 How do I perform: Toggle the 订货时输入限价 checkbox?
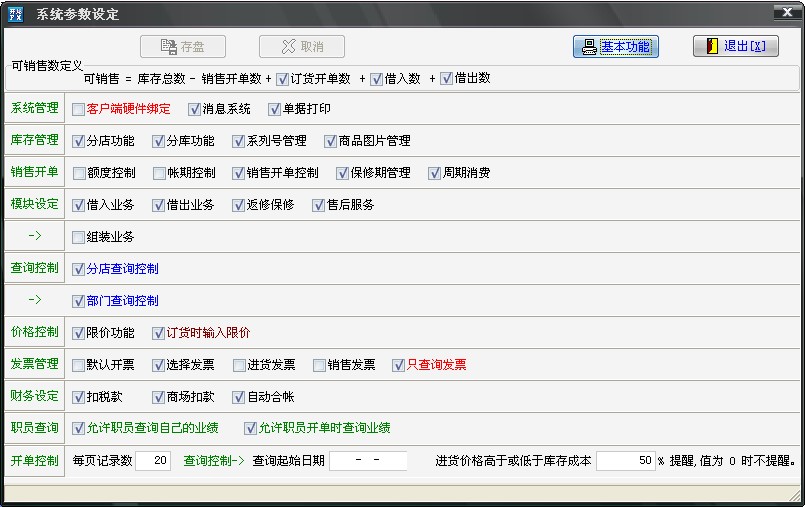158,333
